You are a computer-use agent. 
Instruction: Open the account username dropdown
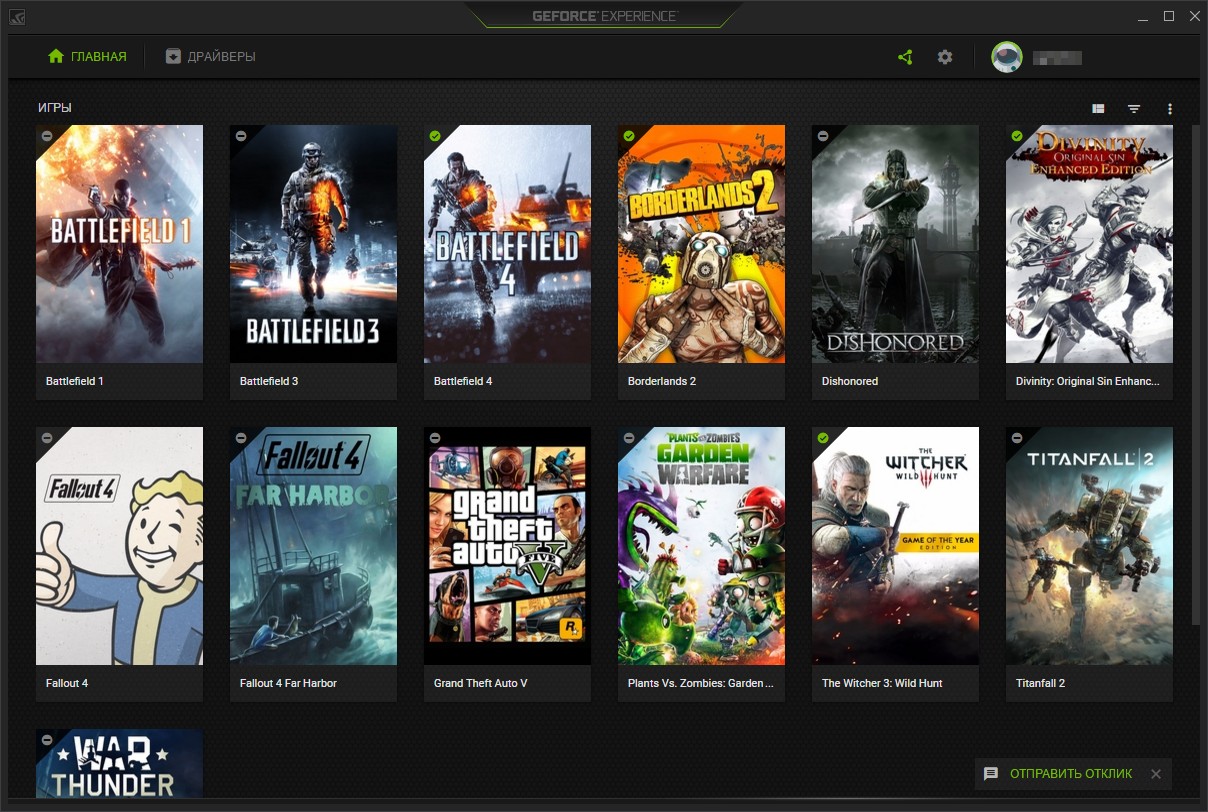1057,57
